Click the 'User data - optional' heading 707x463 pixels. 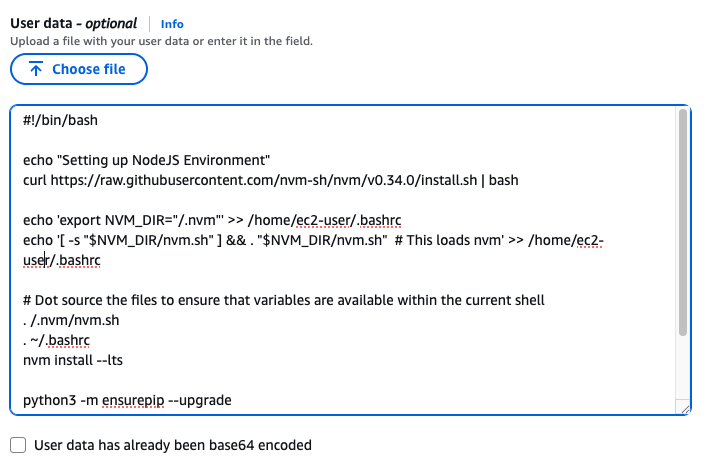(x=73, y=23)
